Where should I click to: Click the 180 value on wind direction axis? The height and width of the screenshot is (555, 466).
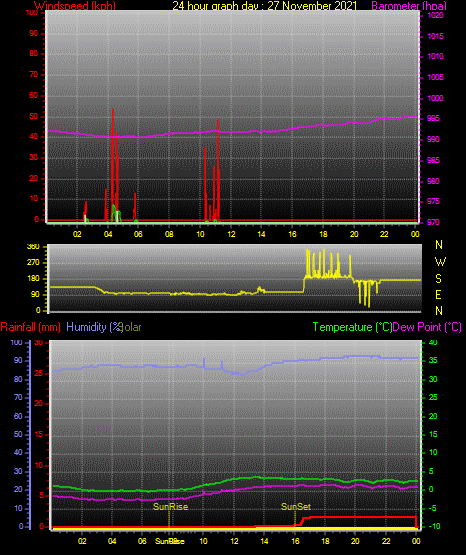click(x=34, y=279)
